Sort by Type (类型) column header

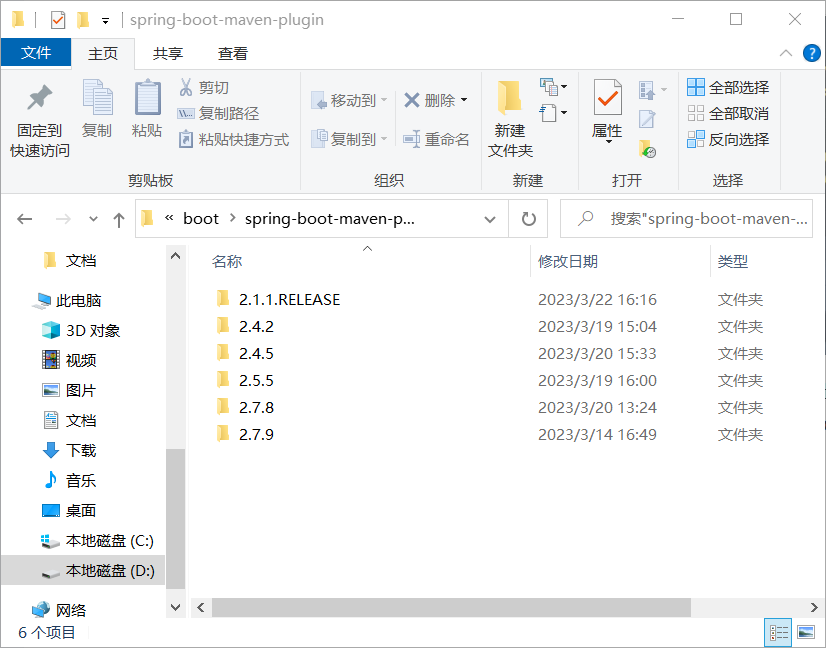click(x=733, y=261)
